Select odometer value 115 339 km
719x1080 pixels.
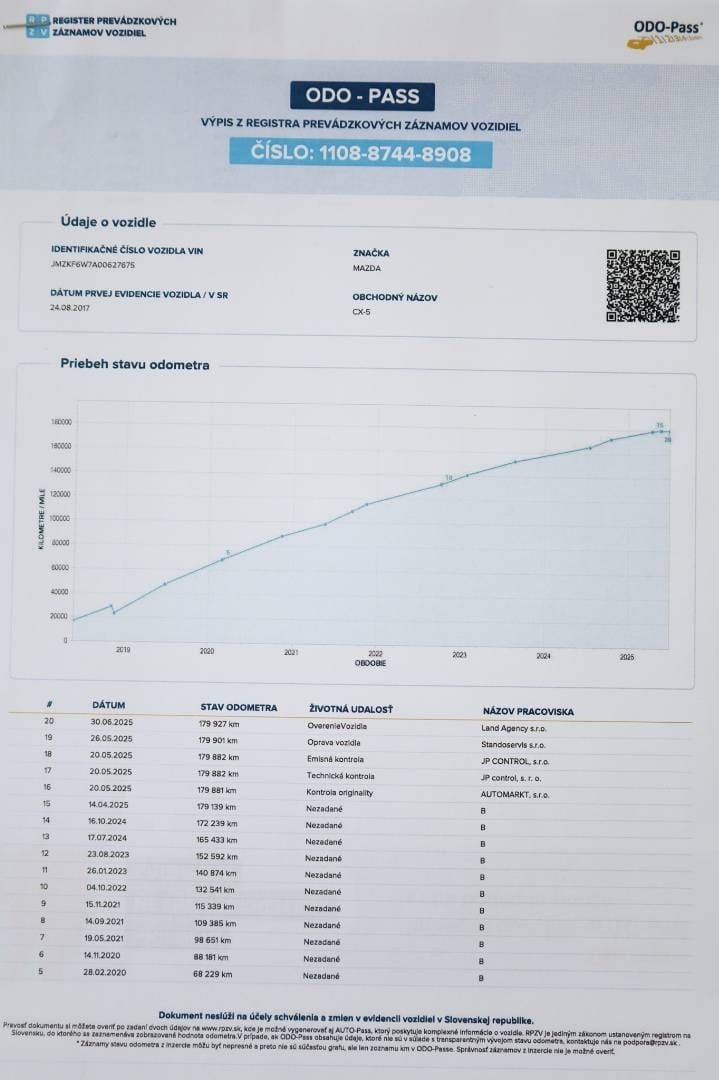click(x=214, y=906)
